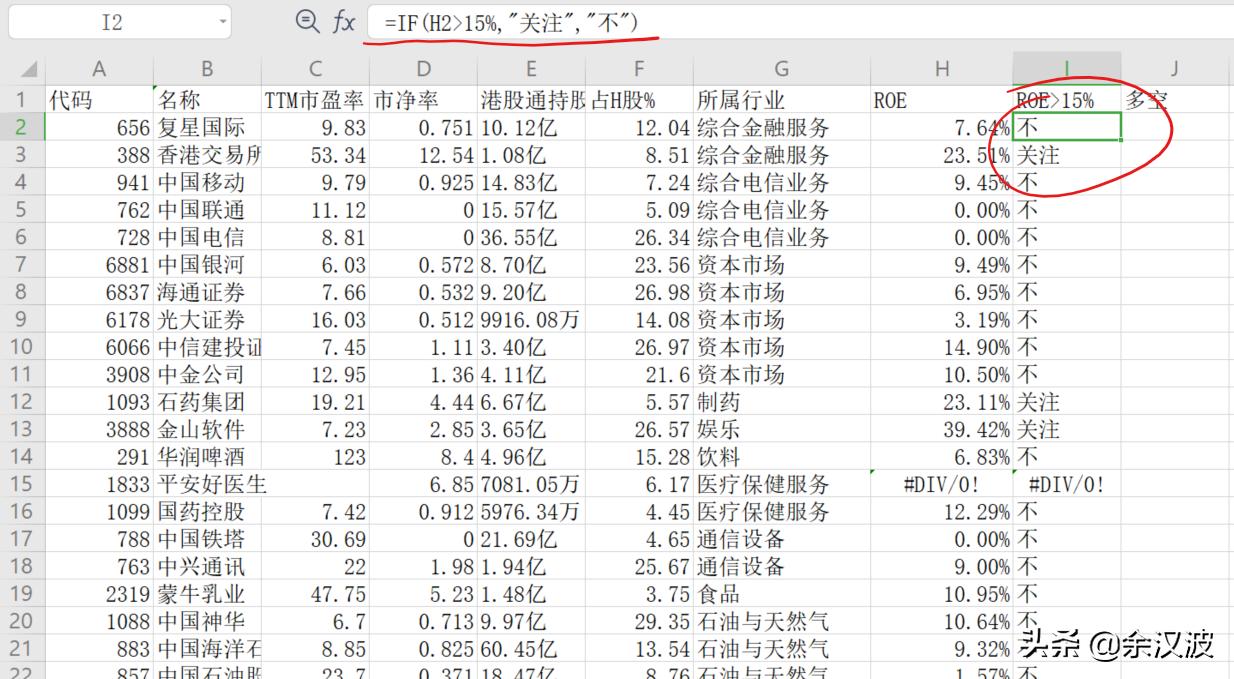This screenshot has height=679, width=1234.
Task: Click the 香港交易所 cell in column B
Action: tap(206, 155)
